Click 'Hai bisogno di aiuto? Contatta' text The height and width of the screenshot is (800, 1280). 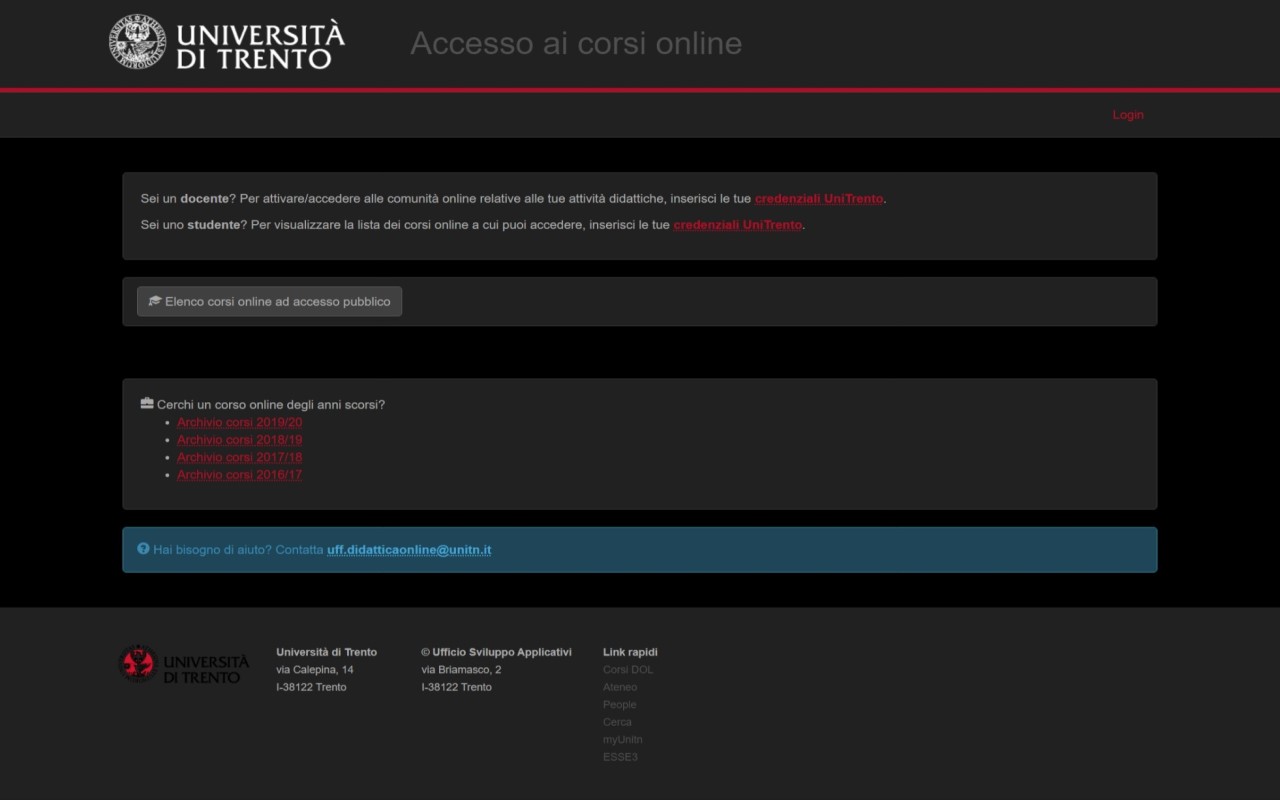point(238,550)
